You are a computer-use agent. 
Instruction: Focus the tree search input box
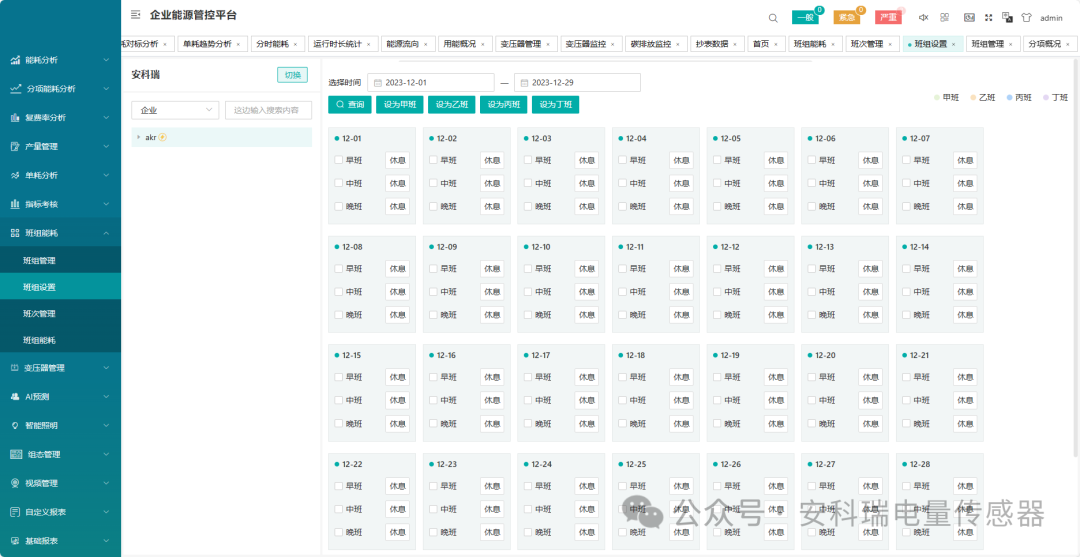click(x=269, y=110)
